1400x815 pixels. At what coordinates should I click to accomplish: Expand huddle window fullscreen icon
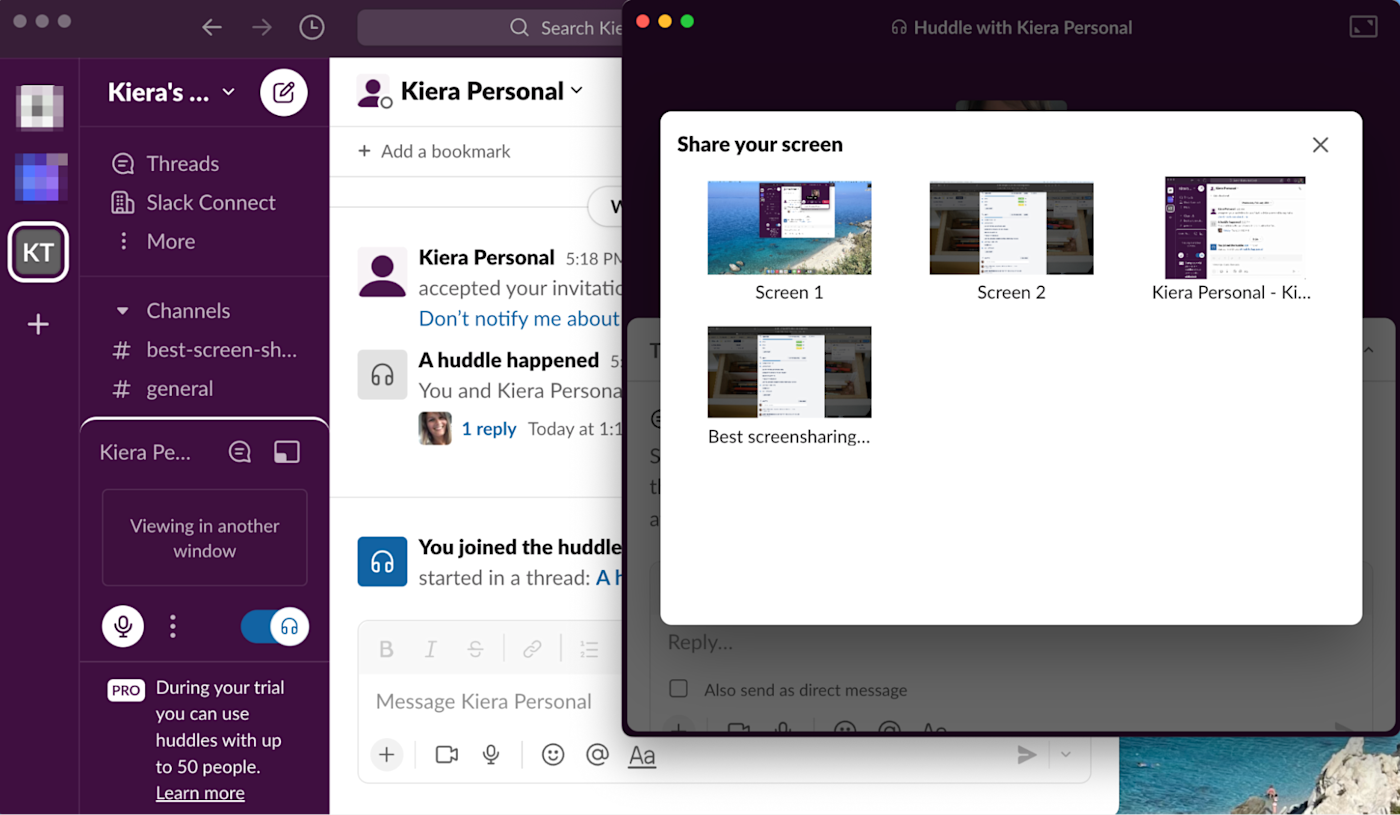click(1363, 27)
